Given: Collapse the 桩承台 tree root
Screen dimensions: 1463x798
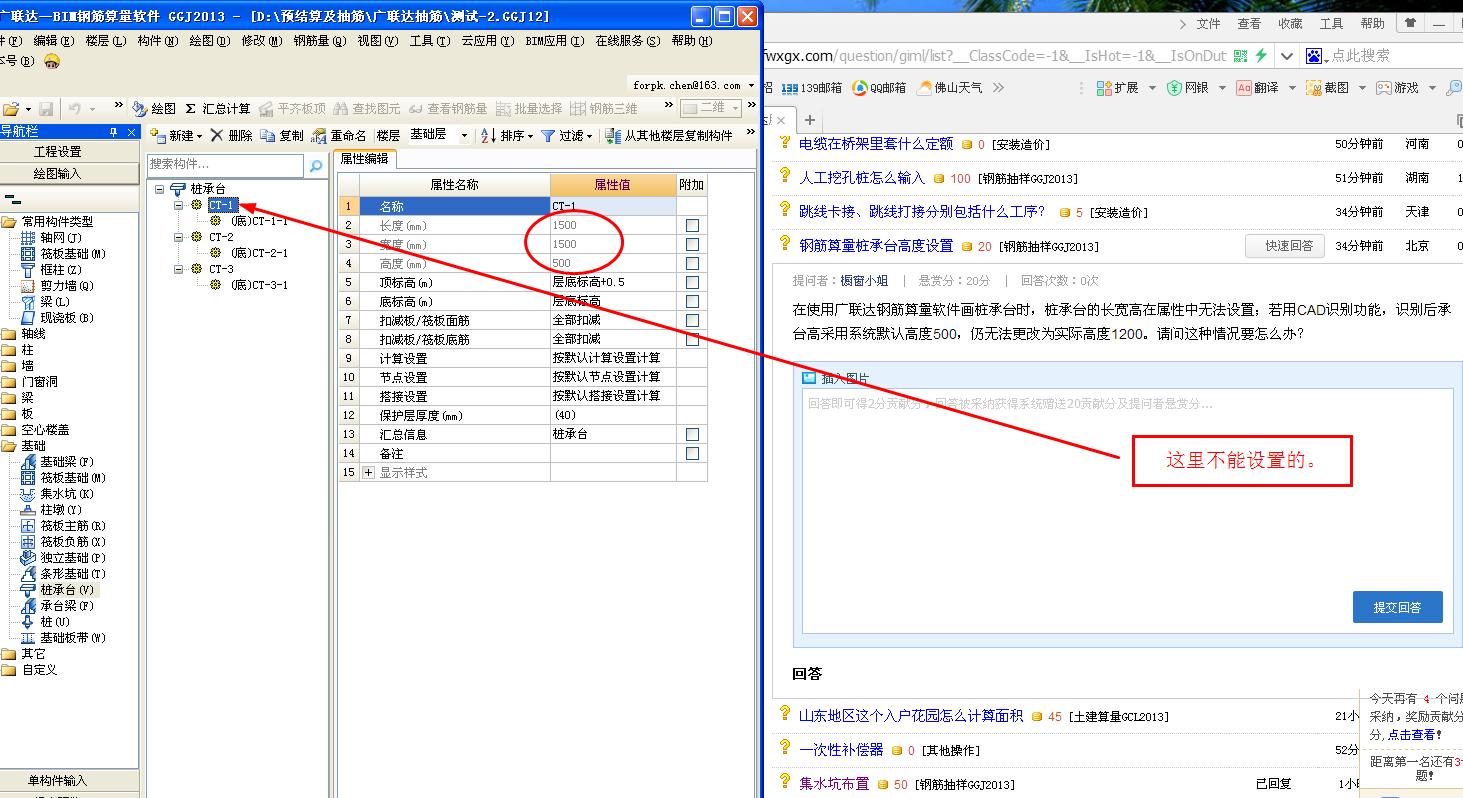Looking at the screenshot, I should coord(160,189).
